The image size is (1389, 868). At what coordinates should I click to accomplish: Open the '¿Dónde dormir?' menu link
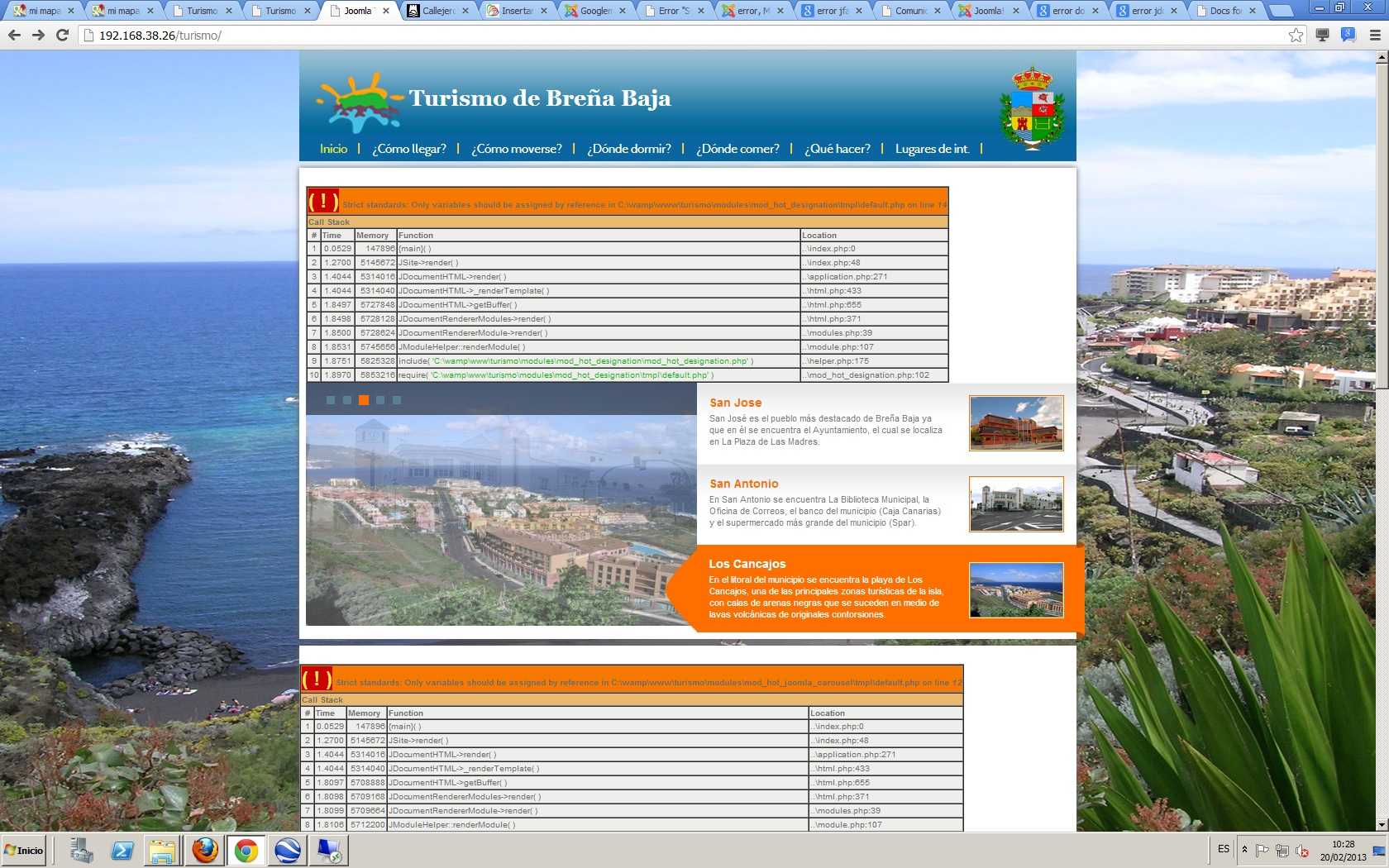point(628,149)
